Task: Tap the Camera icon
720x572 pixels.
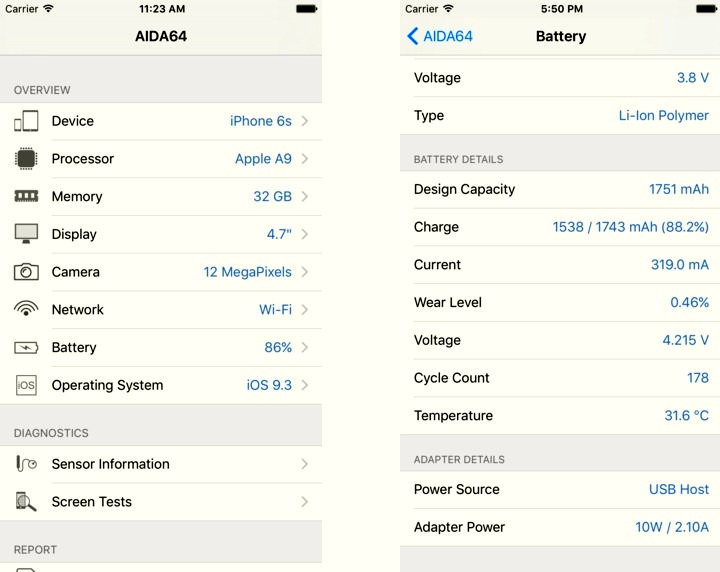Action: click(x=26, y=272)
